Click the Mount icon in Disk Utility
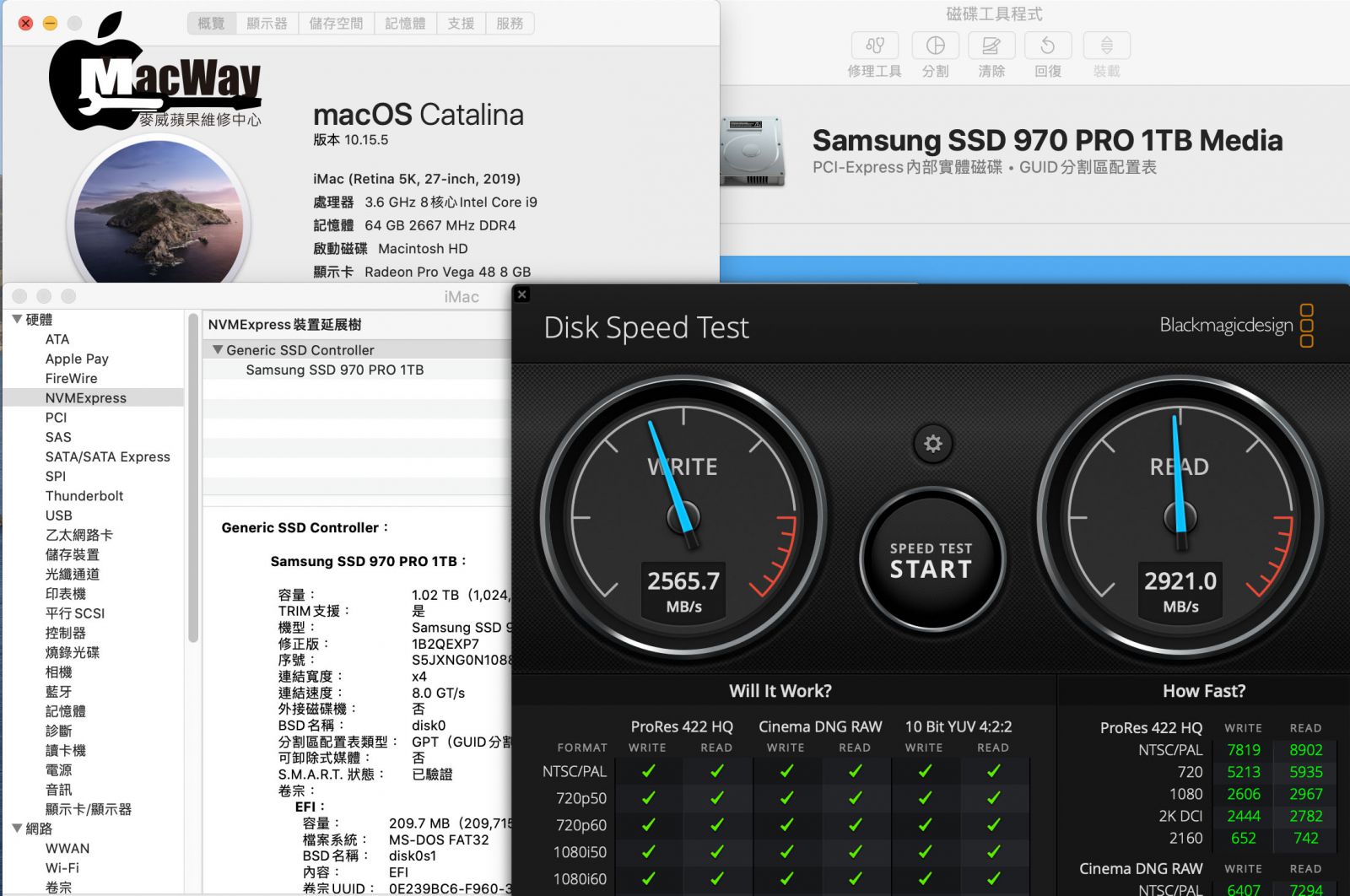 point(1106,45)
